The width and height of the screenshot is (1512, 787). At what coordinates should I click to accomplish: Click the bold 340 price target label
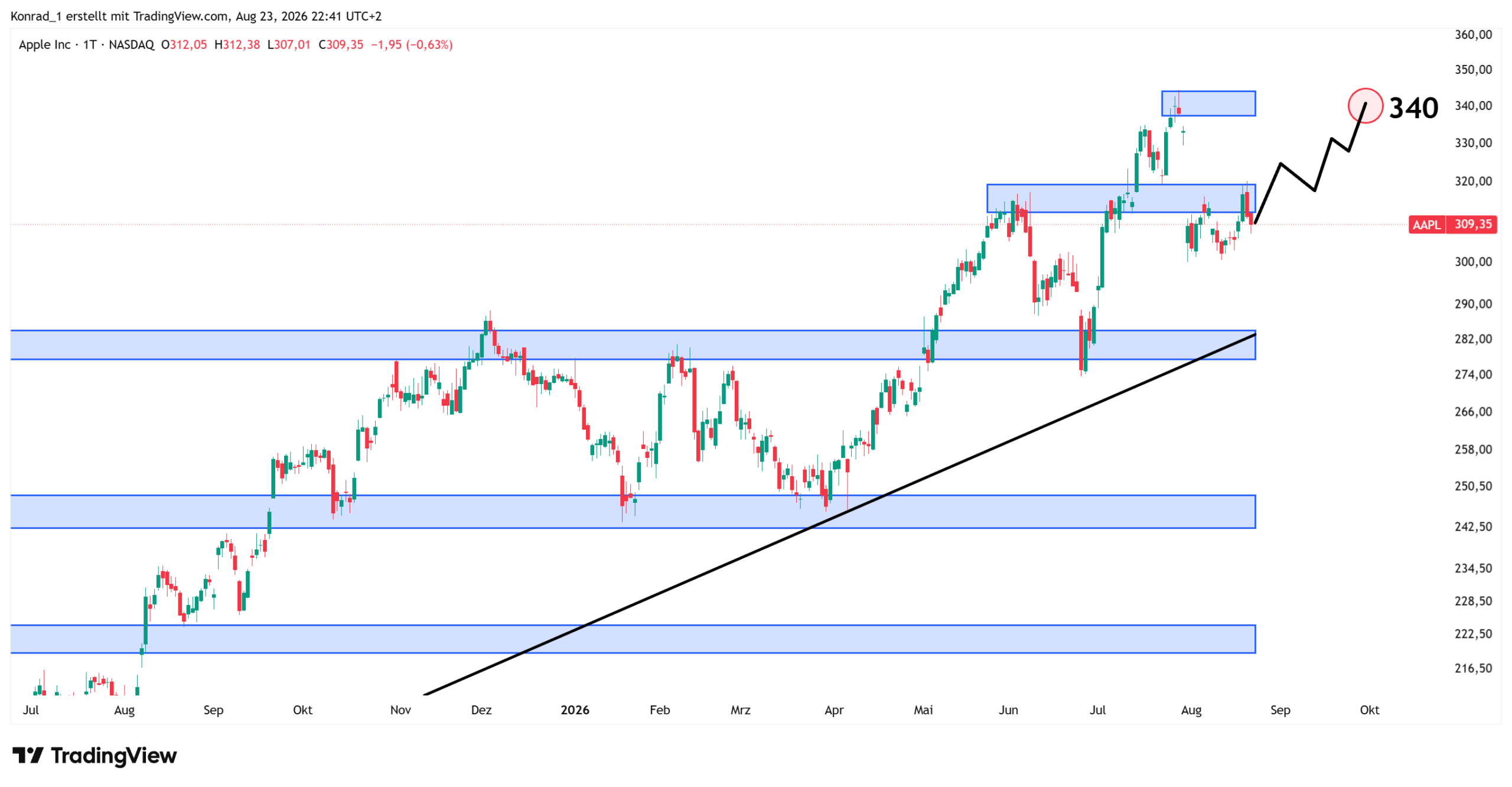click(x=1413, y=108)
